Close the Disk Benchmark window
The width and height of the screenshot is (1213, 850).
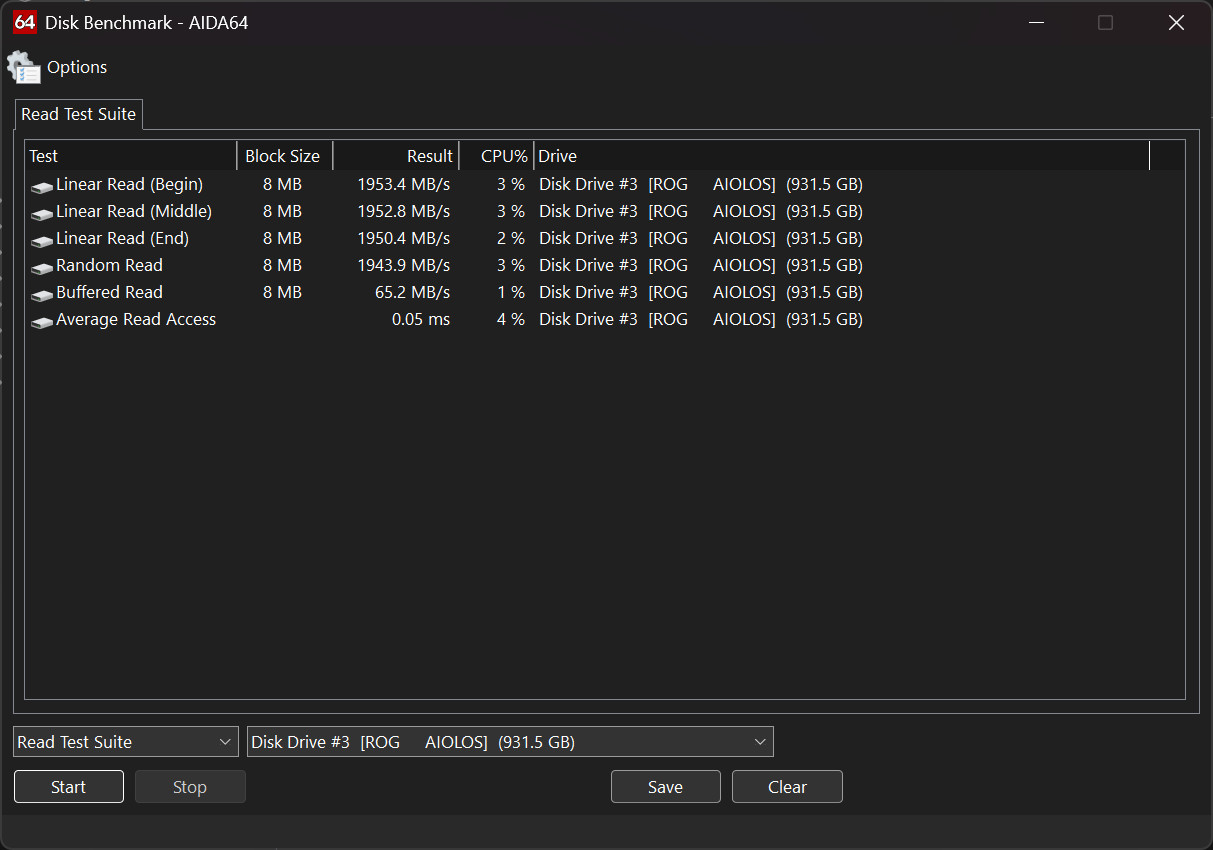coord(1176,22)
